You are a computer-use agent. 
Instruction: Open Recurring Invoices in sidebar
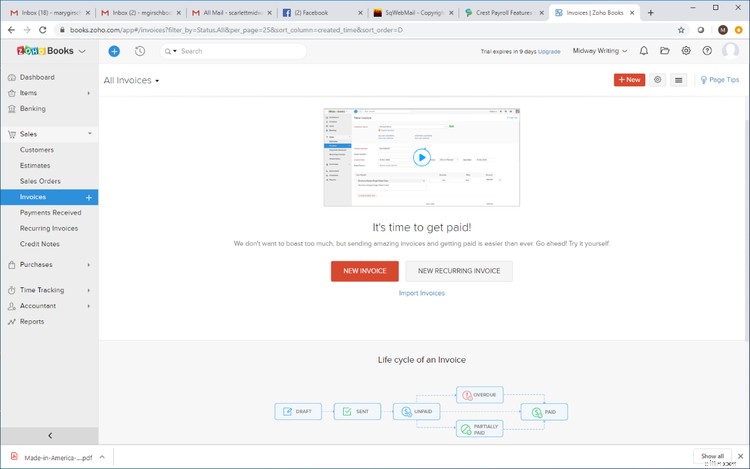[x=49, y=229]
